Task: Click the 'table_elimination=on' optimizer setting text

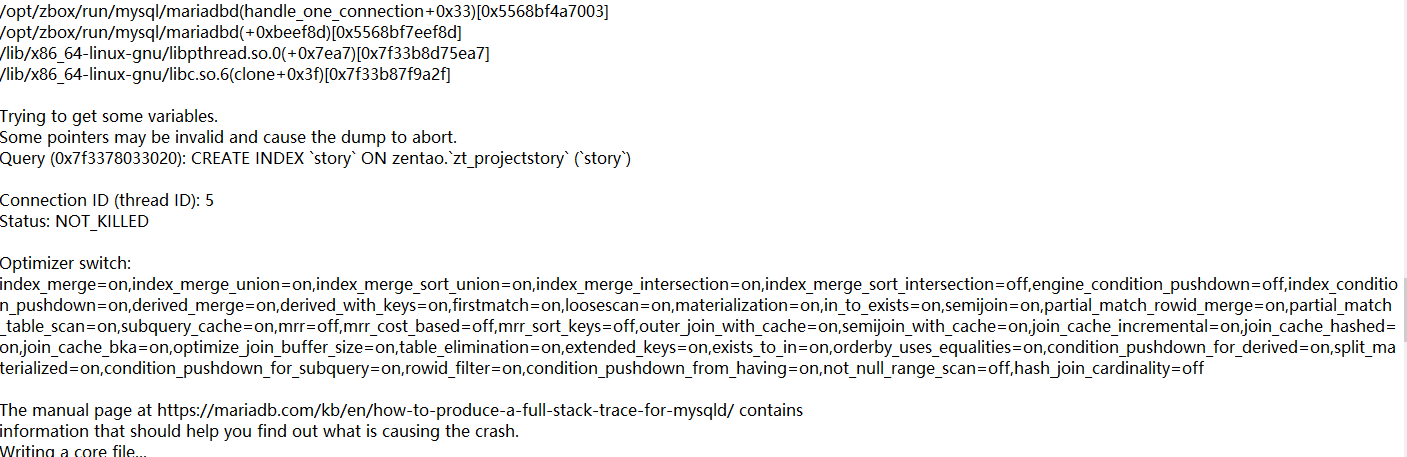Action: pyautogui.click(x=477, y=348)
